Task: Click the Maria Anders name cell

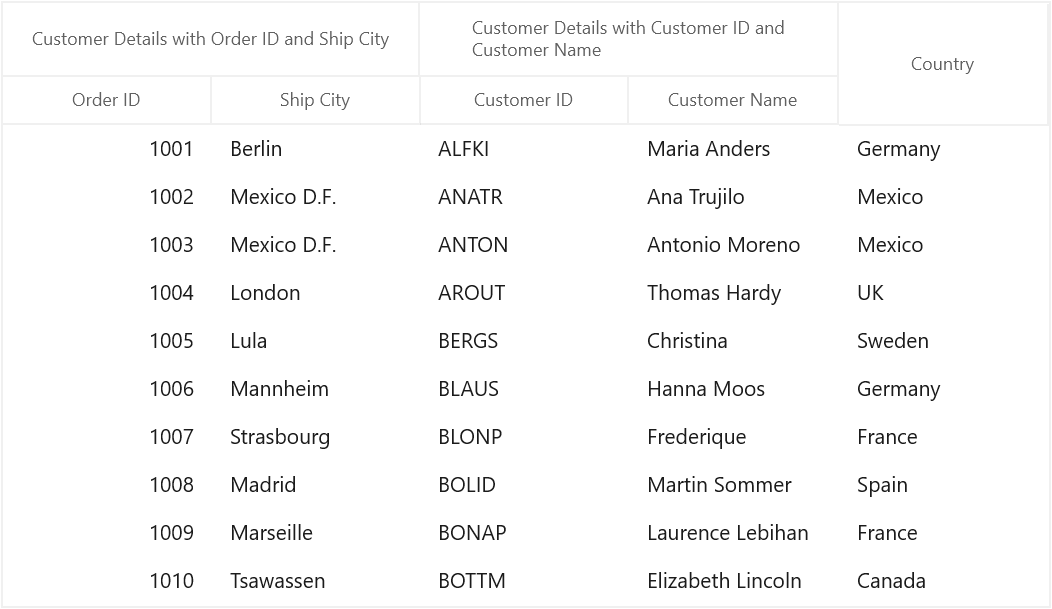Action: 732,149
